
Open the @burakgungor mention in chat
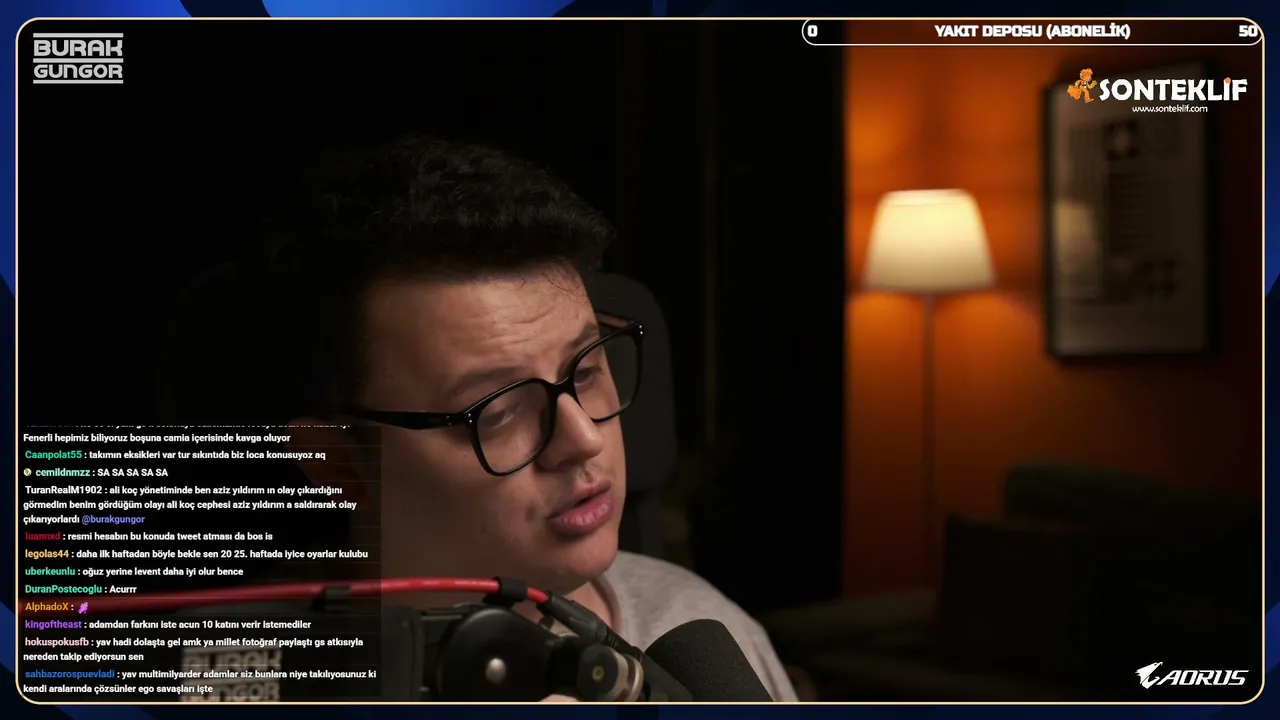pyautogui.click(x=113, y=520)
